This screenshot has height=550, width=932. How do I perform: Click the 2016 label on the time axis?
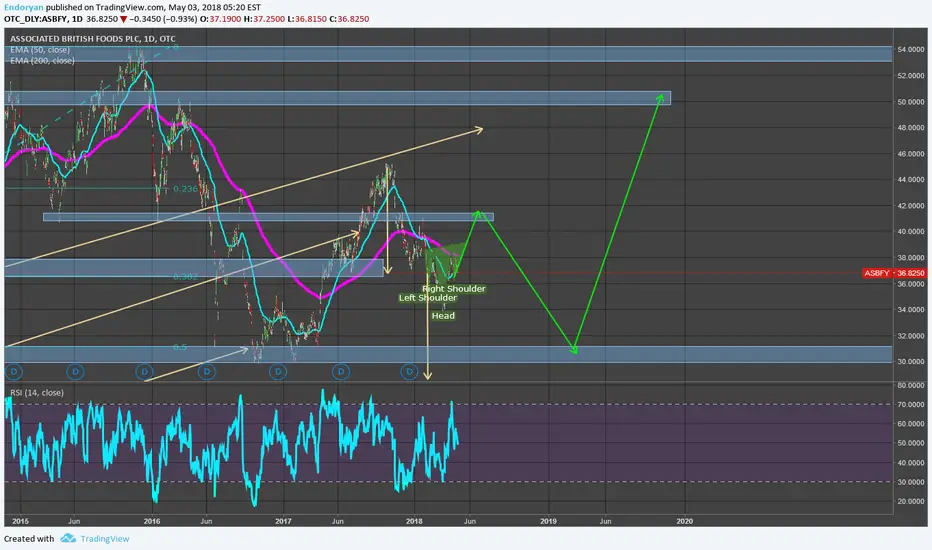152,521
